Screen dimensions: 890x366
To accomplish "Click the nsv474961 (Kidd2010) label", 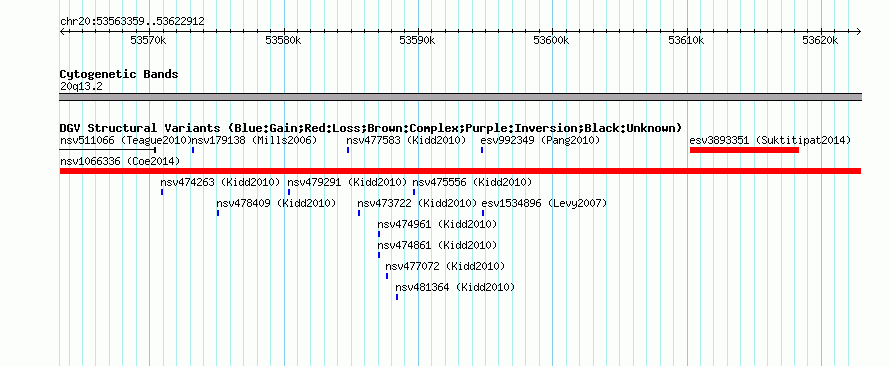I will (437, 224).
